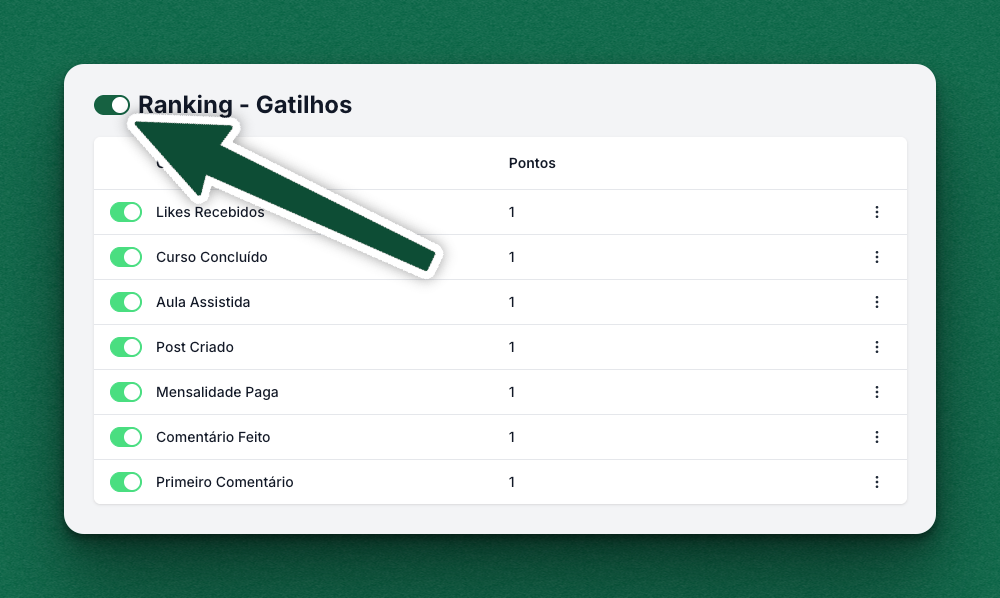Click the Pontos column header
Image resolution: width=1000 pixels, height=598 pixels.
[x=532, y=163]
